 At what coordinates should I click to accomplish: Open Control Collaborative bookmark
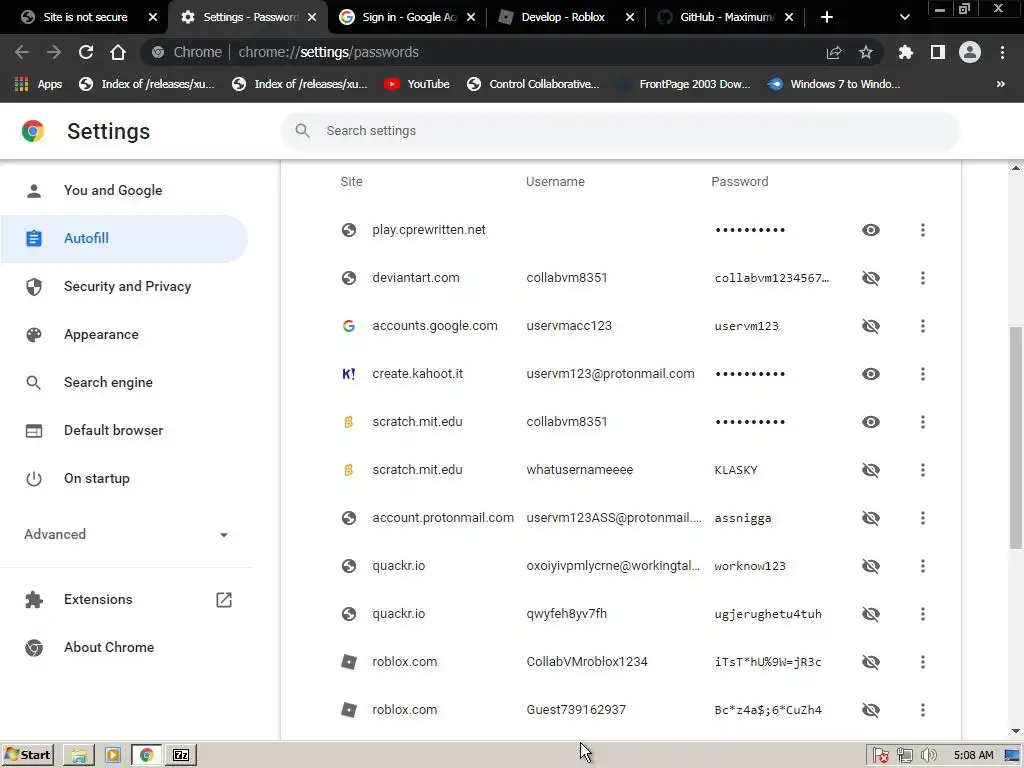(x=533, y=84)
